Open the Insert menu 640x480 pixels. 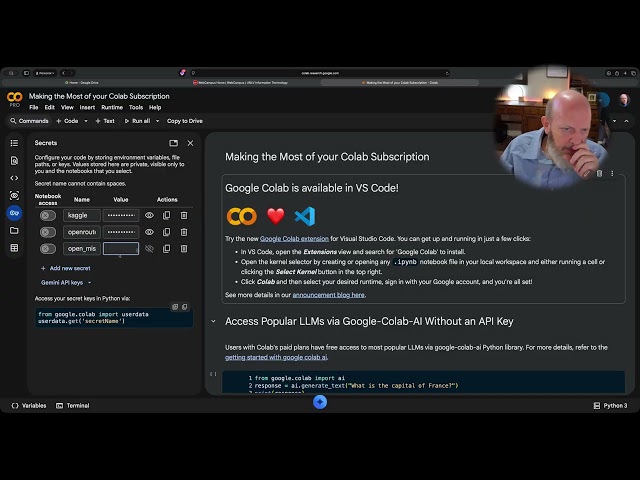tap(87, 107)
